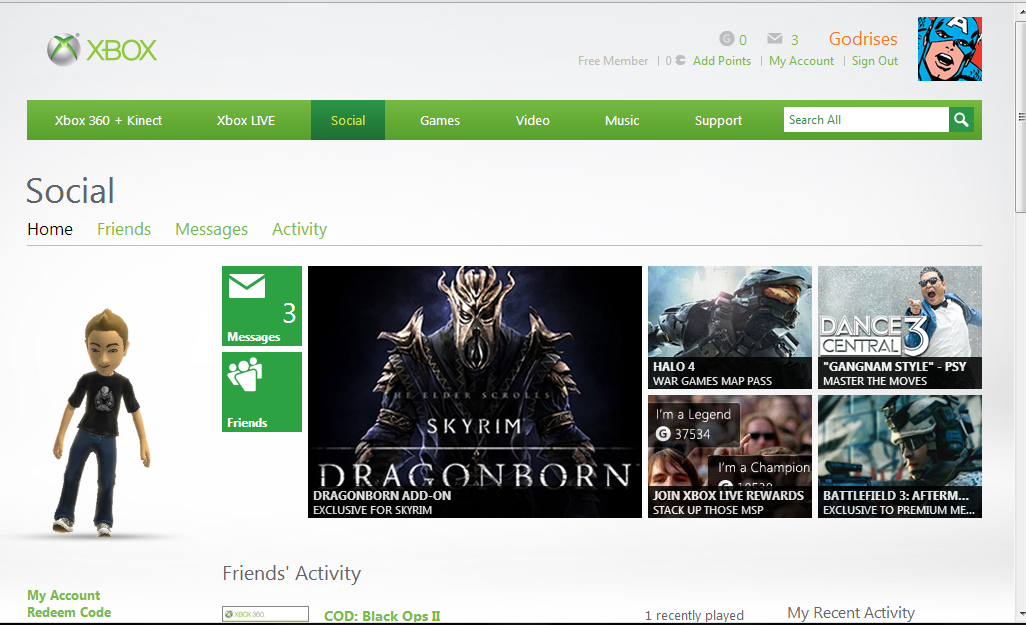Open the COD: Black Ops II link
Screen dimensions: 1026x625
[382, 616]
